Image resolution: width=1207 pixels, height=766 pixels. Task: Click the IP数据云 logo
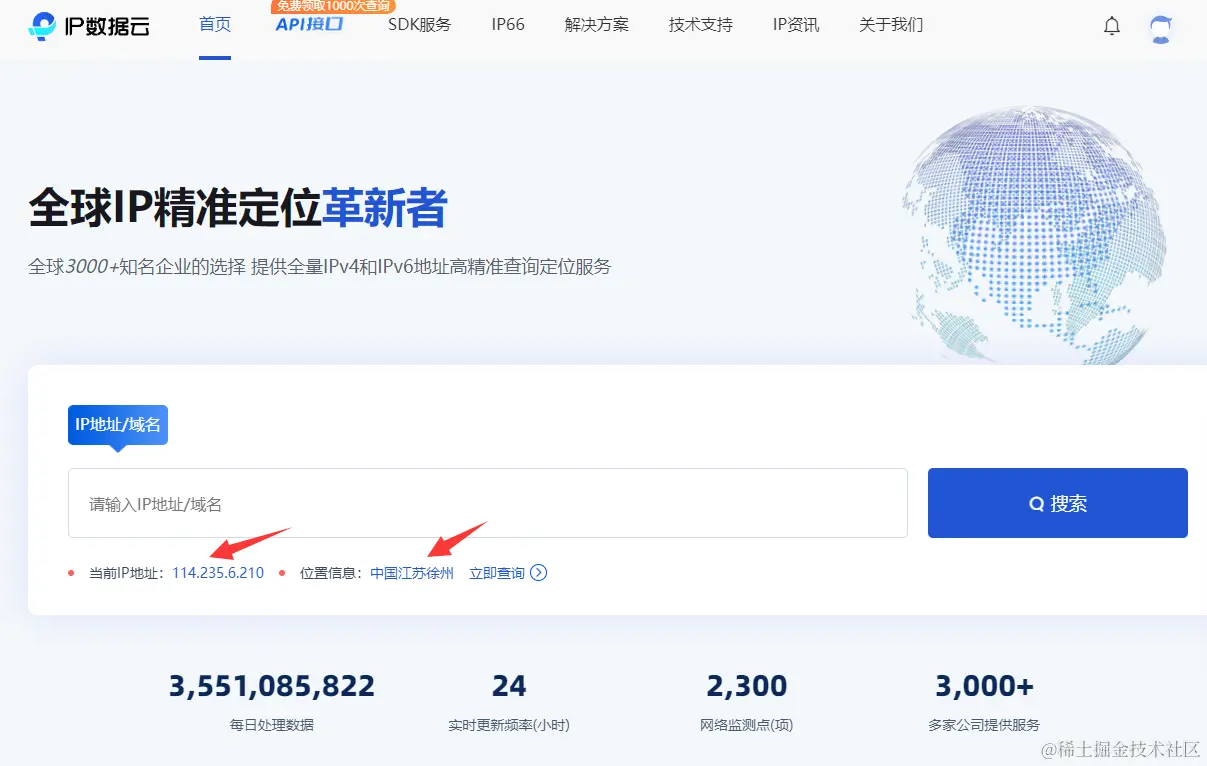coord(89,26)
